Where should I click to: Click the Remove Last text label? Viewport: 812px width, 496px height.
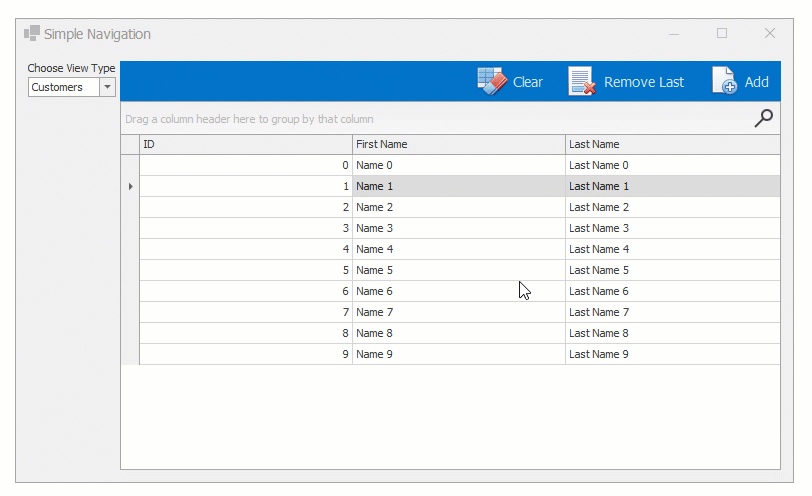(x=644, y=82)
